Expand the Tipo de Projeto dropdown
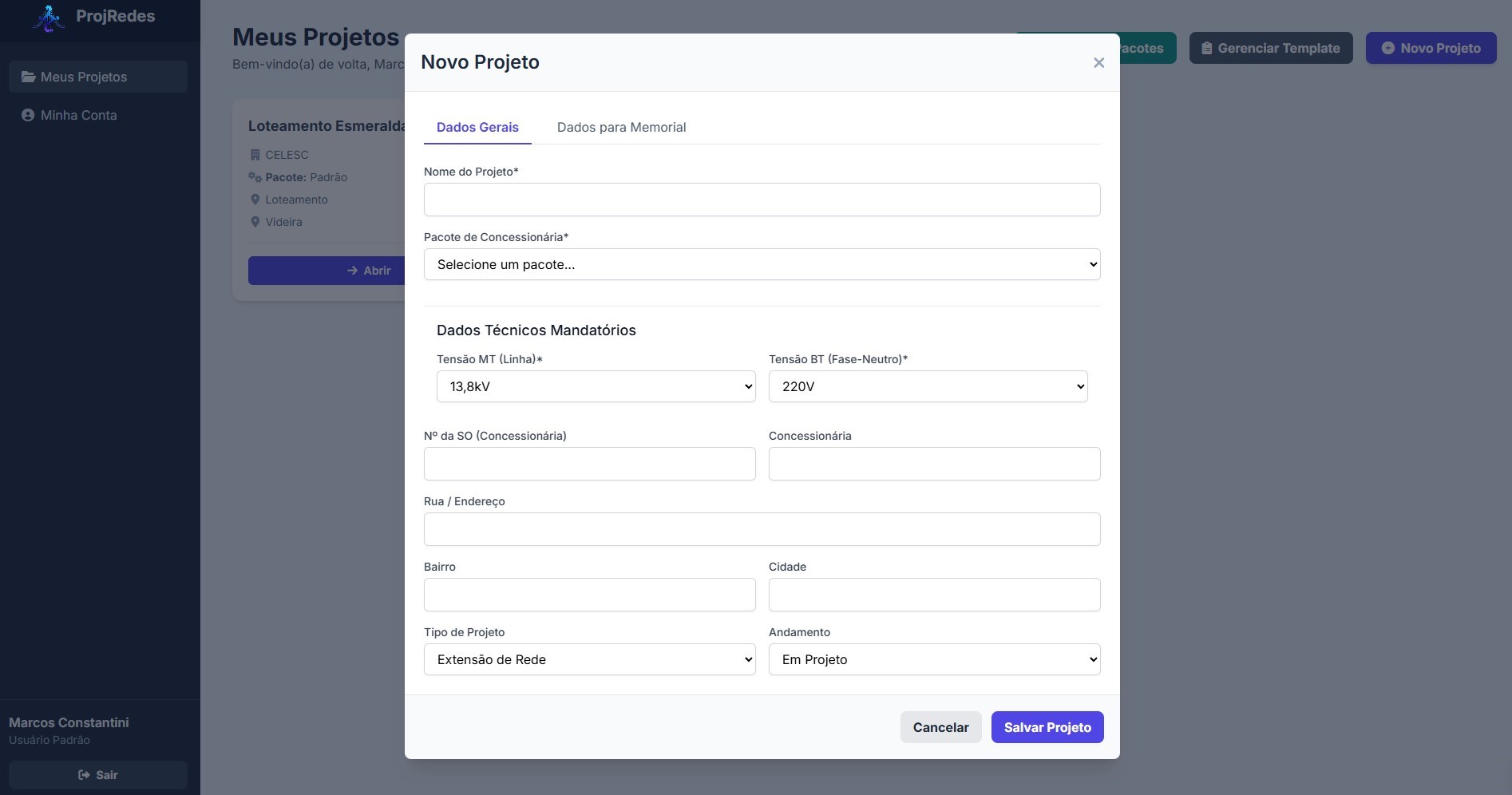This screenshot has height=795, width=1512. (589, 659)
